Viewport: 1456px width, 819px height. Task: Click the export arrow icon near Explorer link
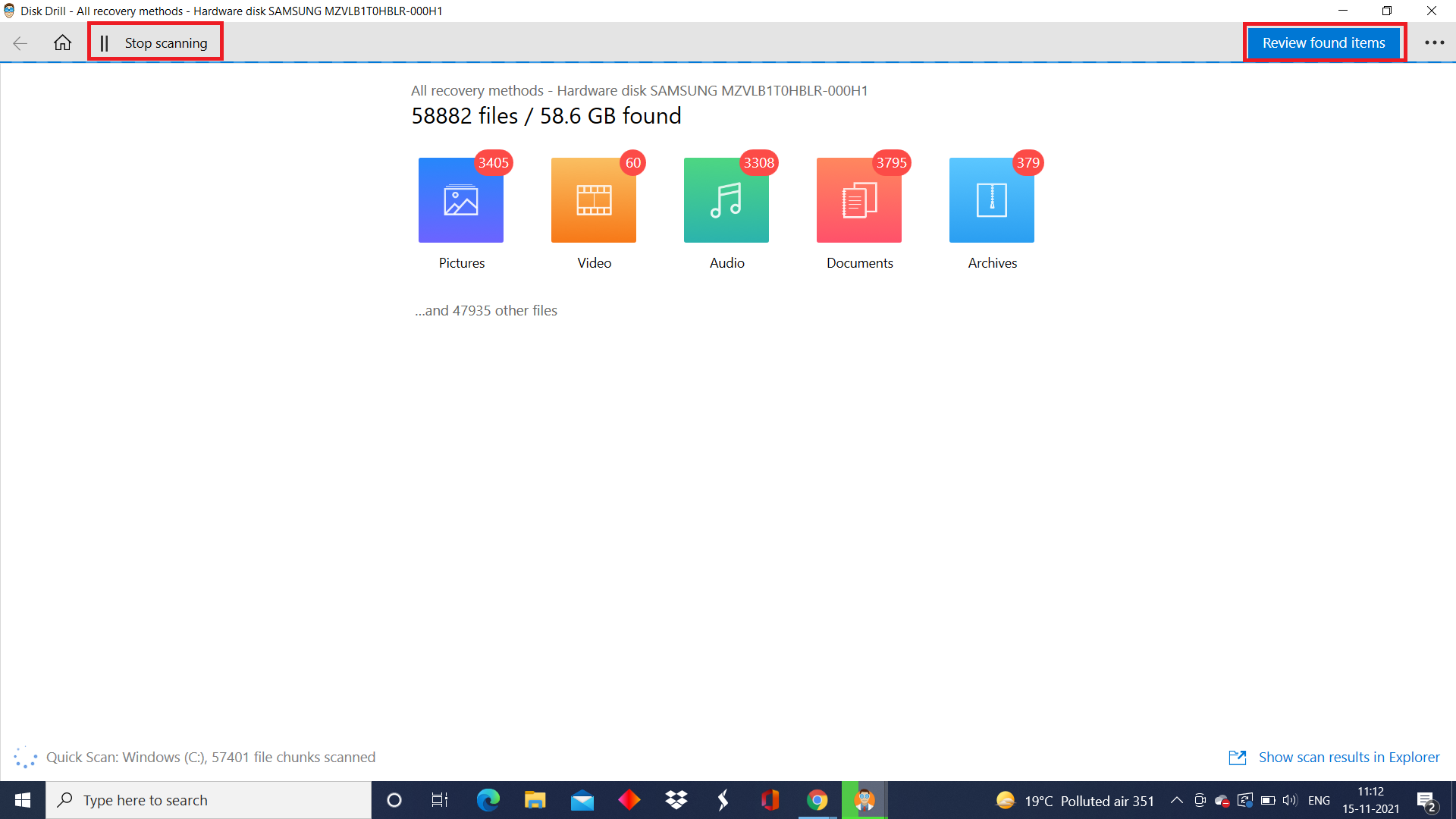coord(1237,757)
